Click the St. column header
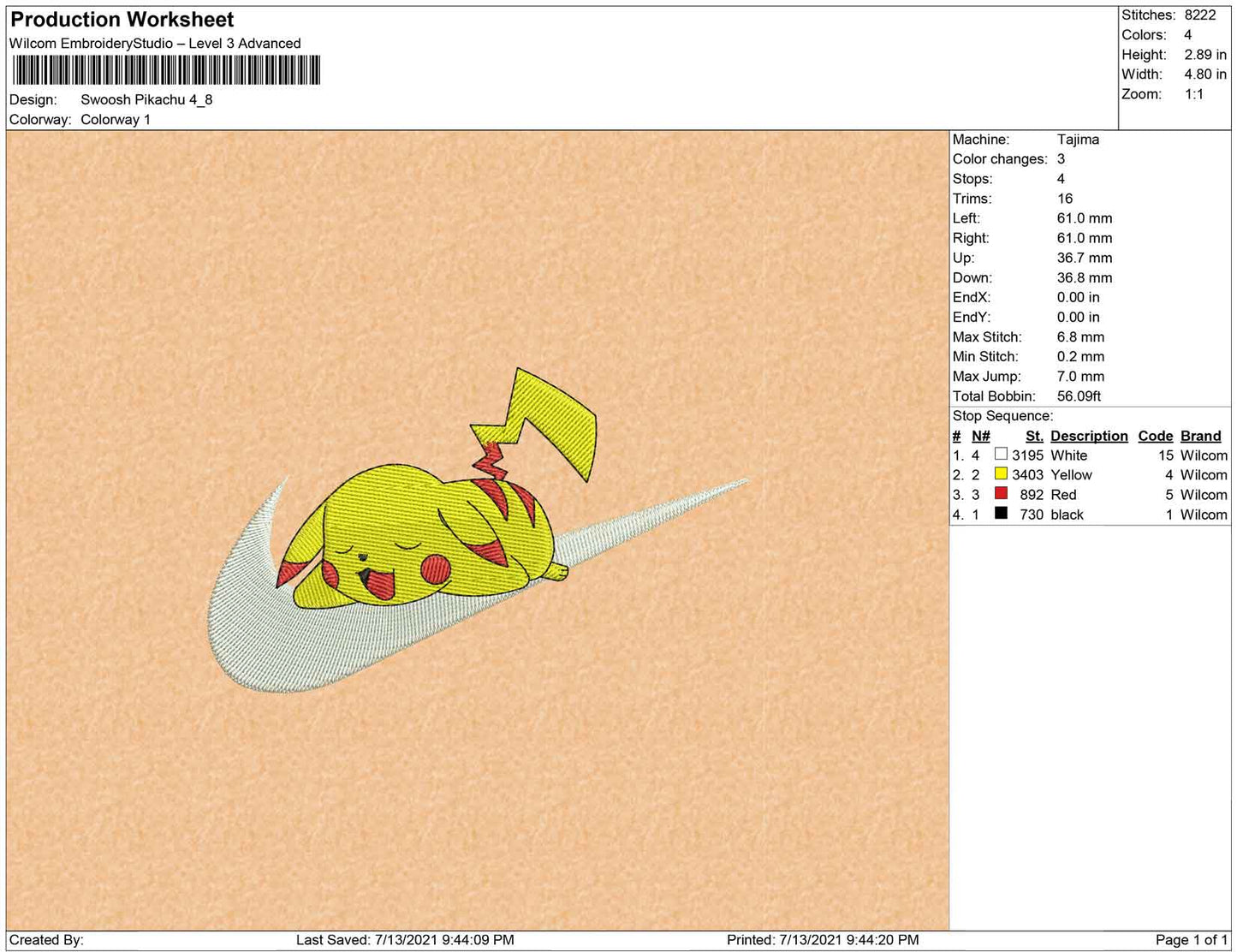The height and width of the screenshot is (952, 1237). click(x=1034, y=436)
